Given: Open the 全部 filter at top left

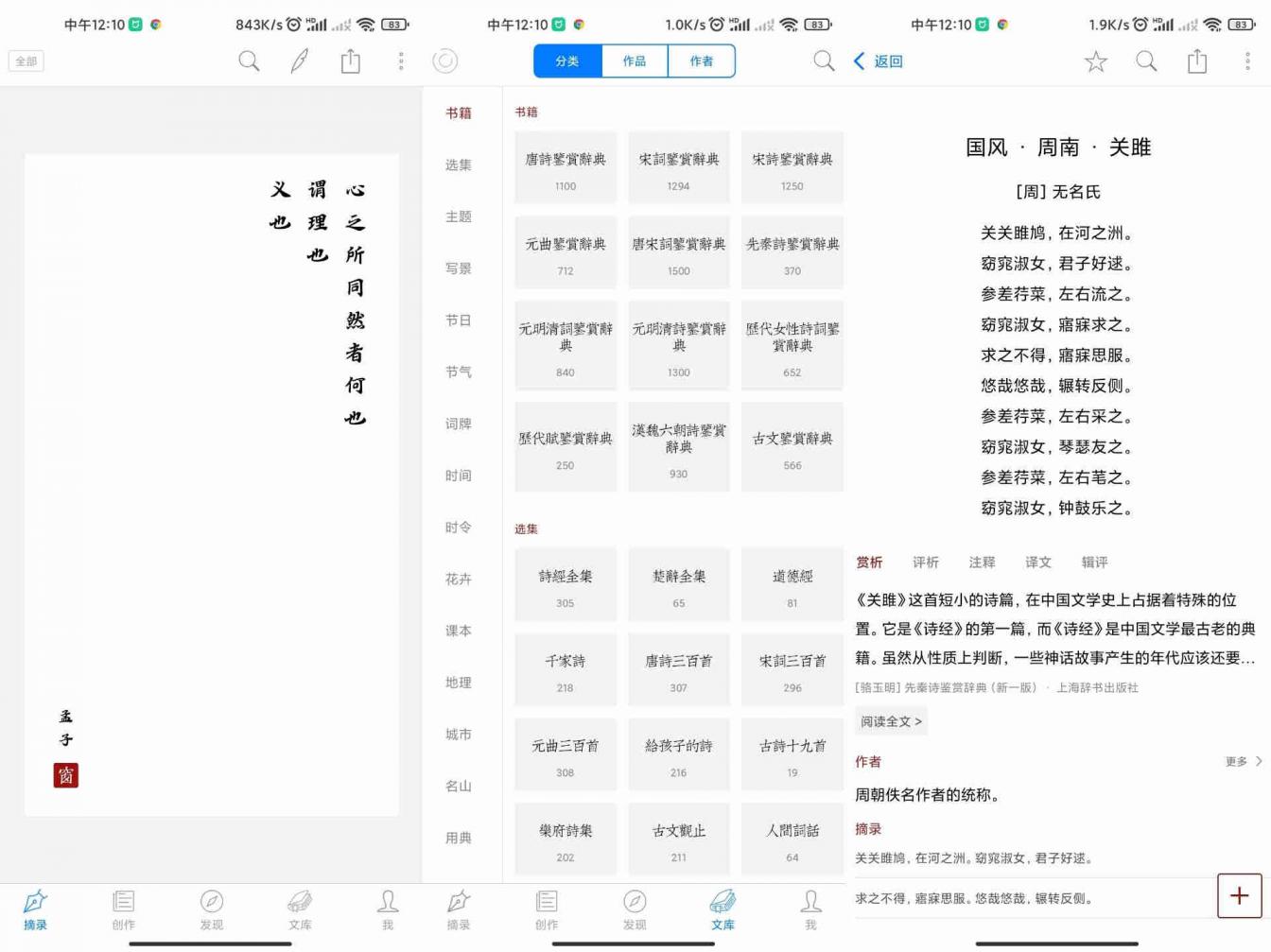Looking at the screenshot, I should pos(26,61).
